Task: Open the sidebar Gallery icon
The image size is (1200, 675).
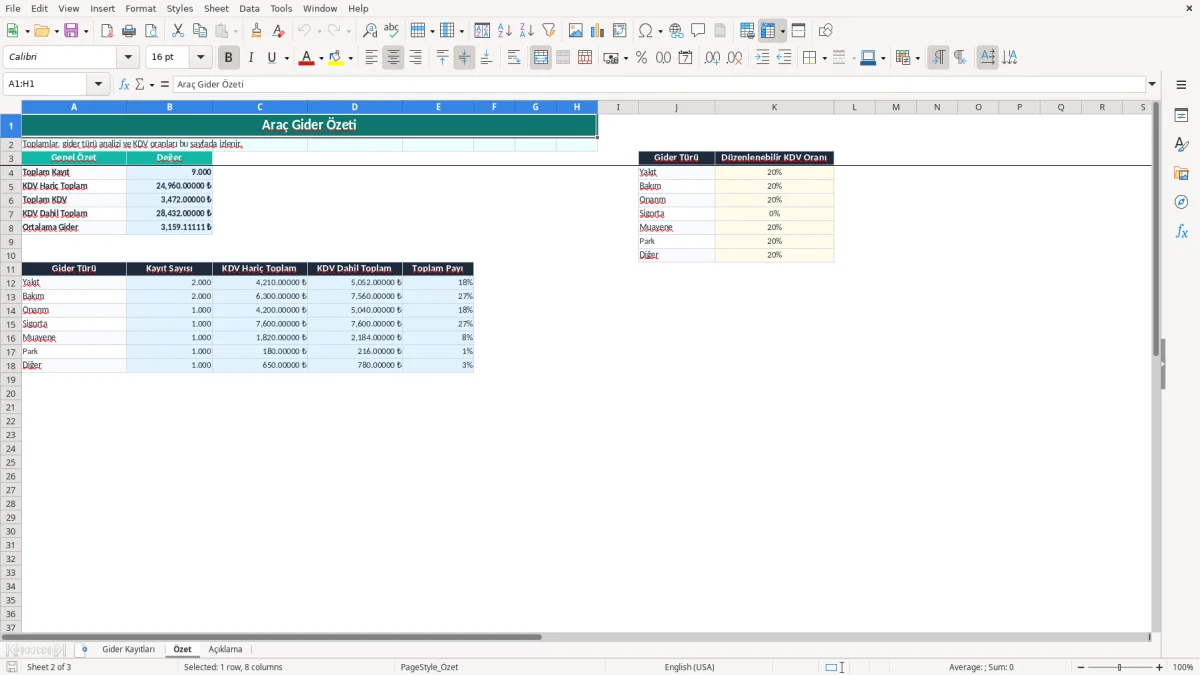Action: (1181, 173)
